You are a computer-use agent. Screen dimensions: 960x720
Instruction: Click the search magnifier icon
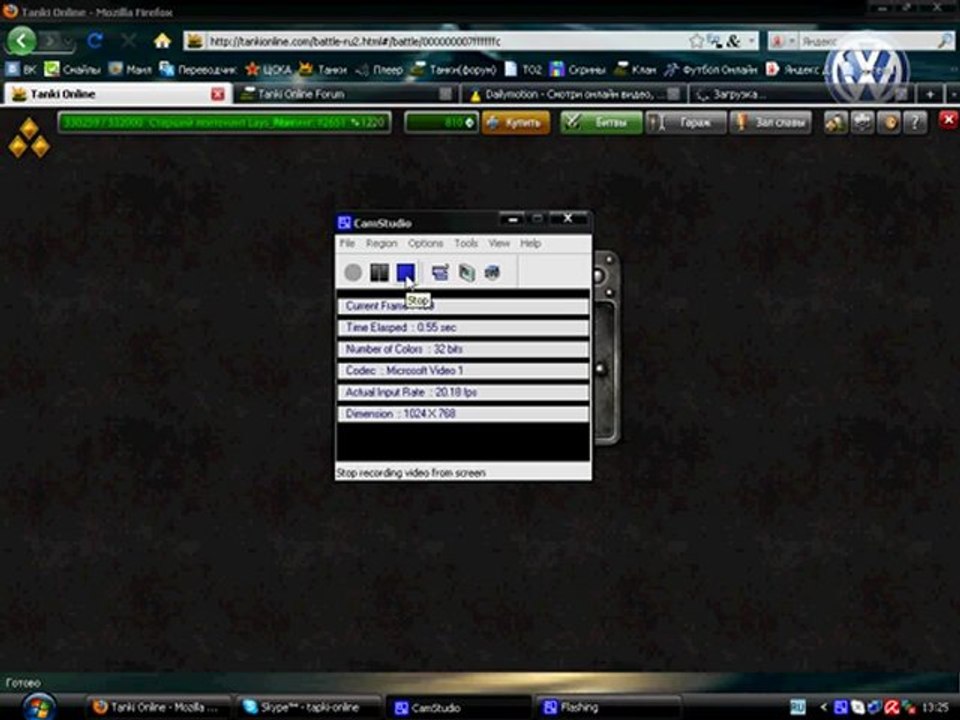945,41
